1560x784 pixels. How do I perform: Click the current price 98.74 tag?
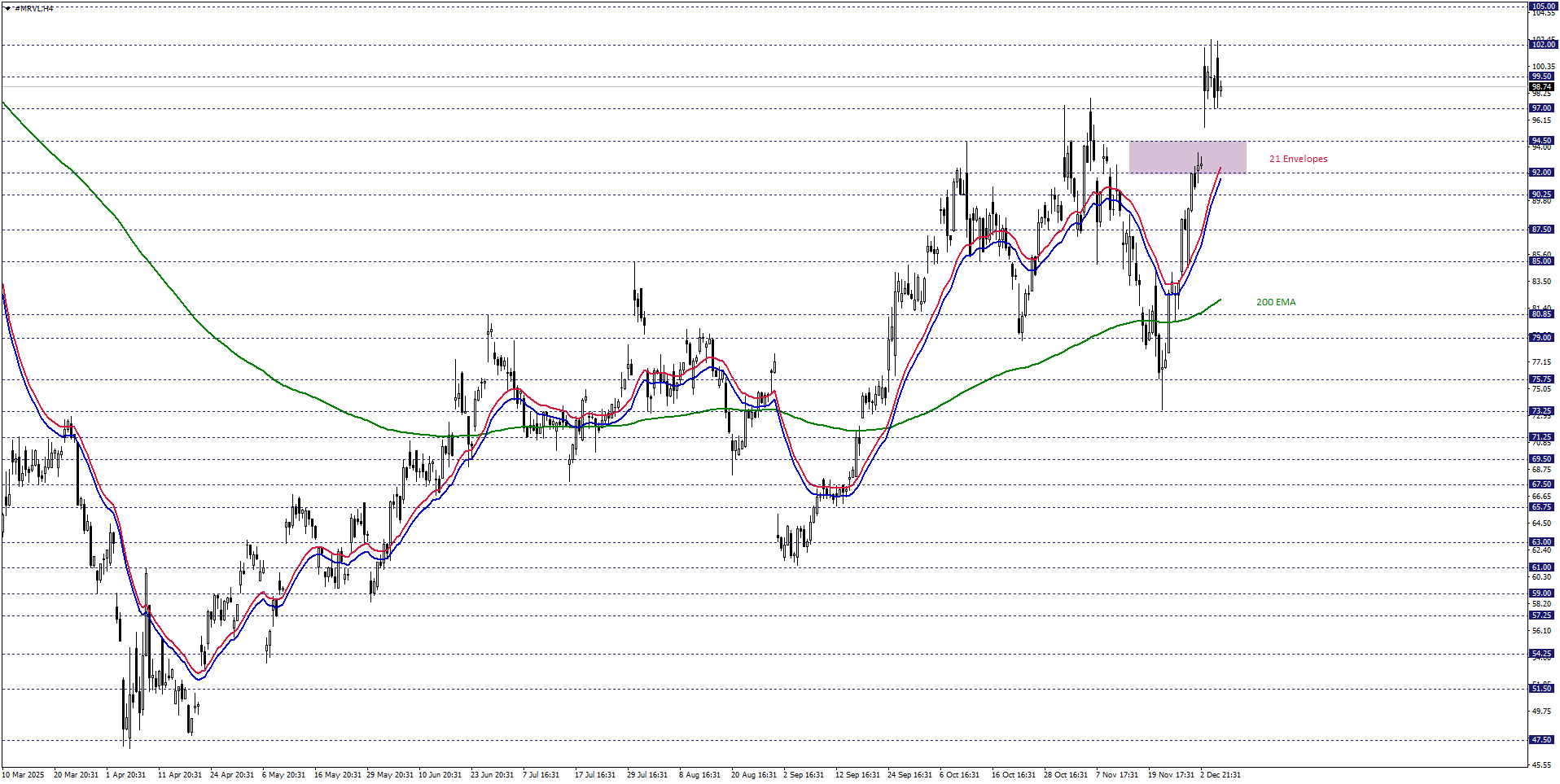[x=1541, y=86]
